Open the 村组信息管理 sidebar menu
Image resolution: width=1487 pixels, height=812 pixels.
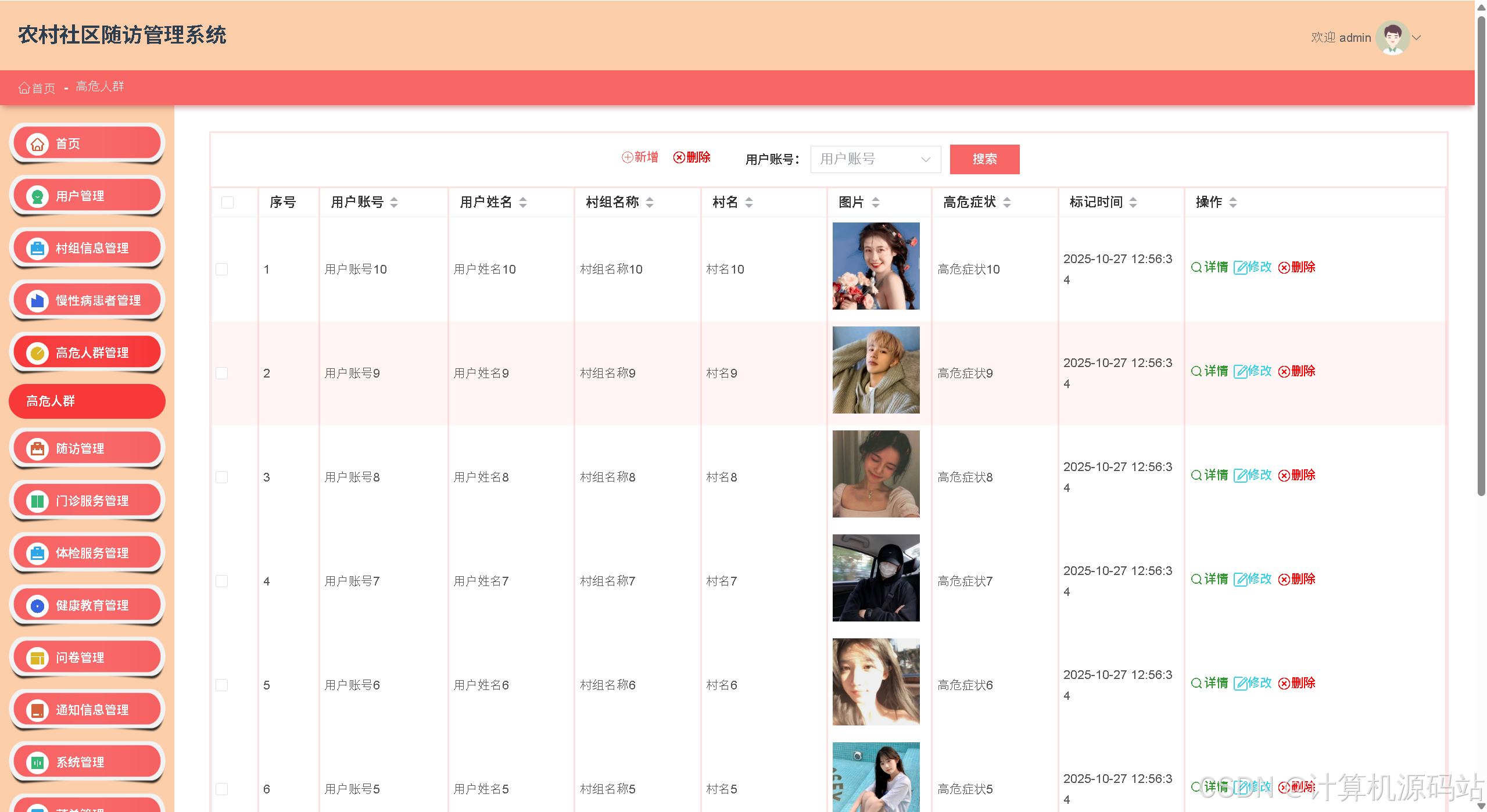click(x=87, y=249)
